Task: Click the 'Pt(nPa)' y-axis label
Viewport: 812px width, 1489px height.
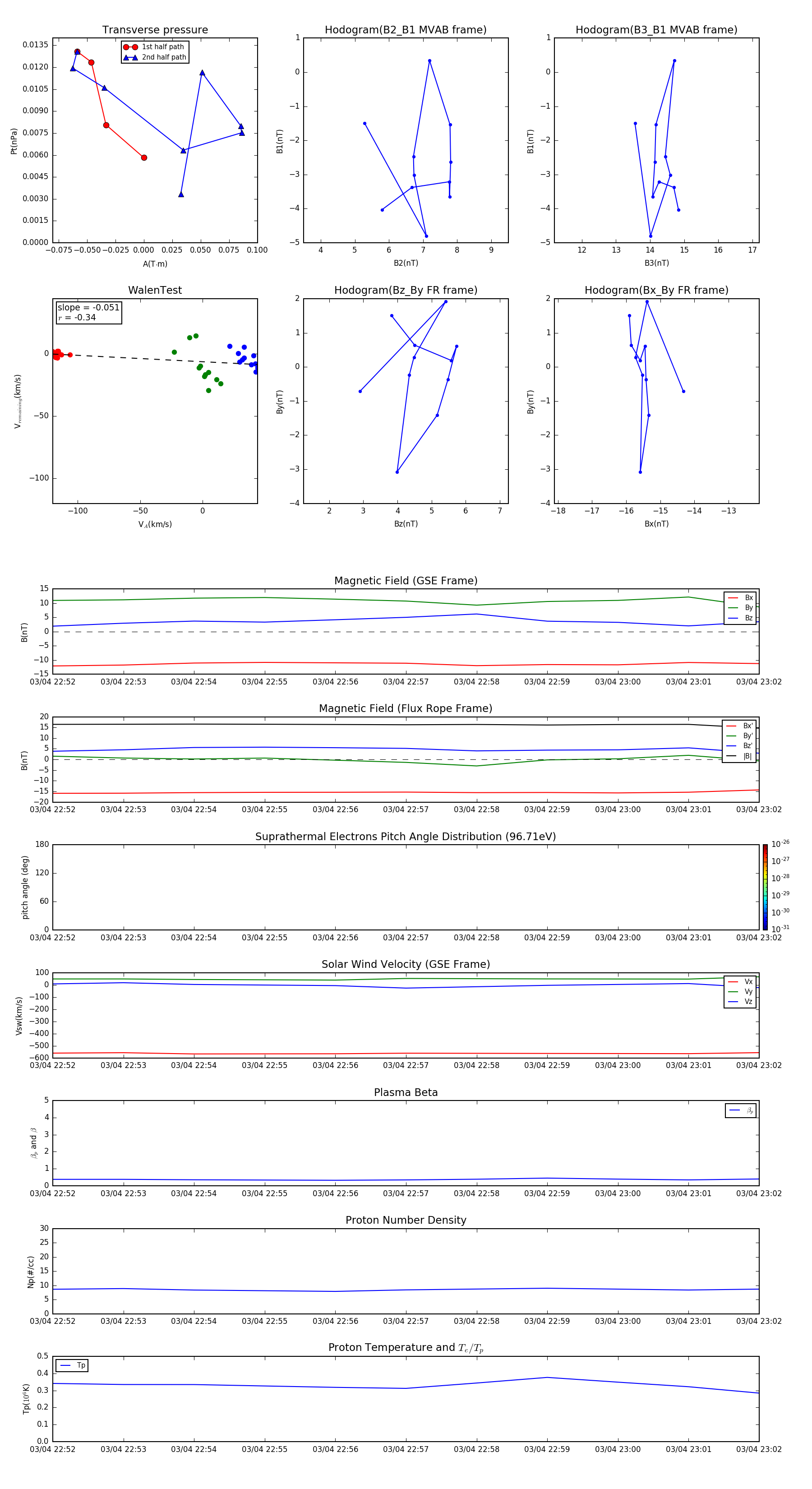Action: [x=14, y=141]
